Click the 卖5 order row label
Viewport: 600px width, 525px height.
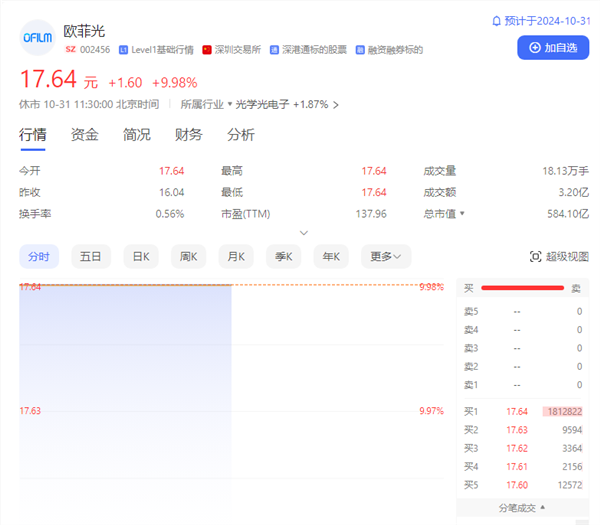[x=471, y=312]
